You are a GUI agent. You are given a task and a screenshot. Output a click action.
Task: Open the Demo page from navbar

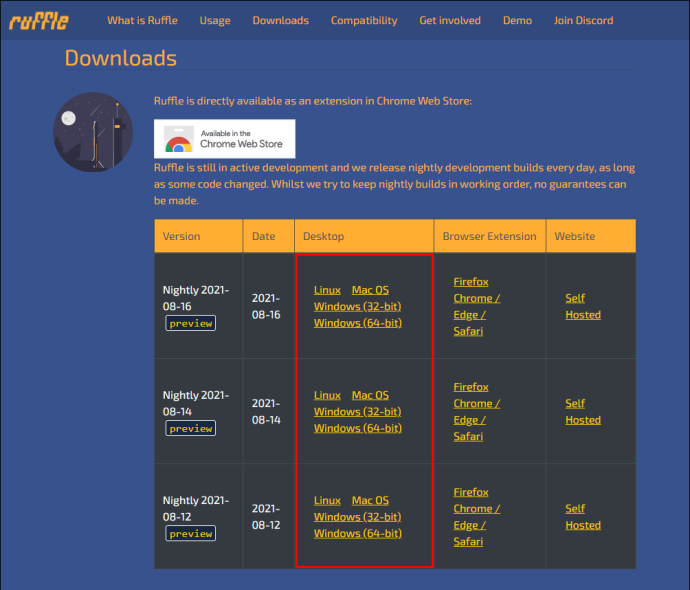[x=517, y=20]
